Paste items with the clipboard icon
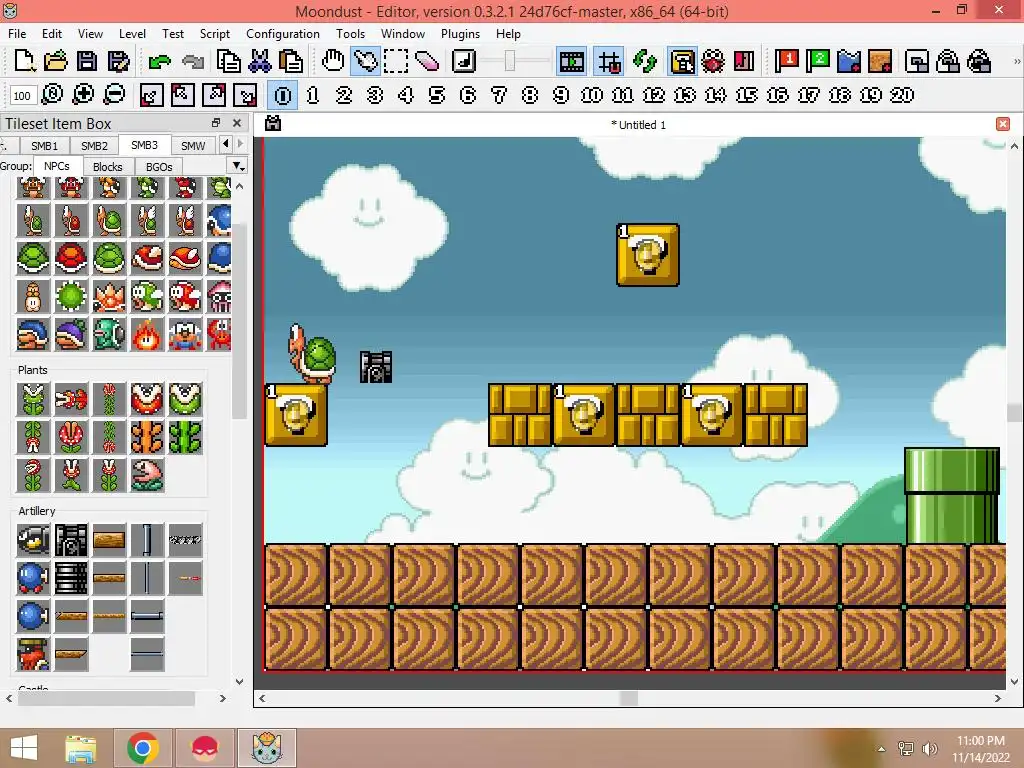Viewport: 1024px width, 768px height. pyautogui.click(x=291, y=61)
